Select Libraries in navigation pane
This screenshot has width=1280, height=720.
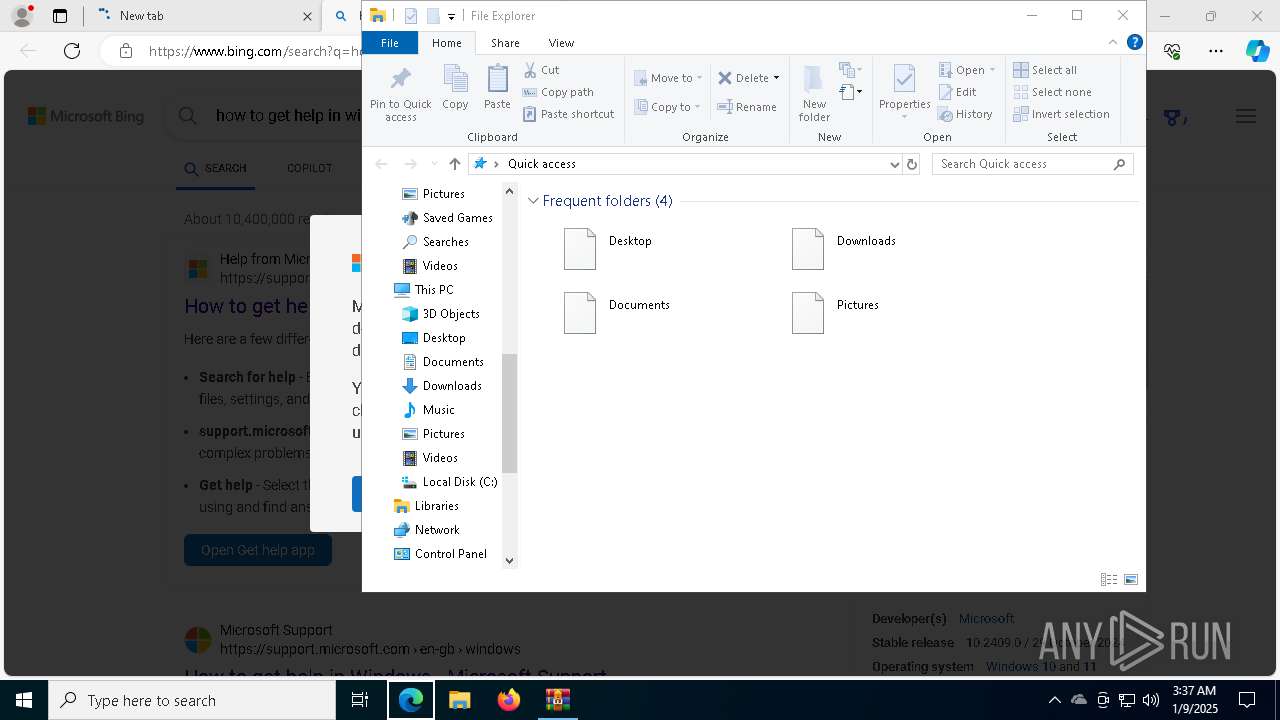427,506
